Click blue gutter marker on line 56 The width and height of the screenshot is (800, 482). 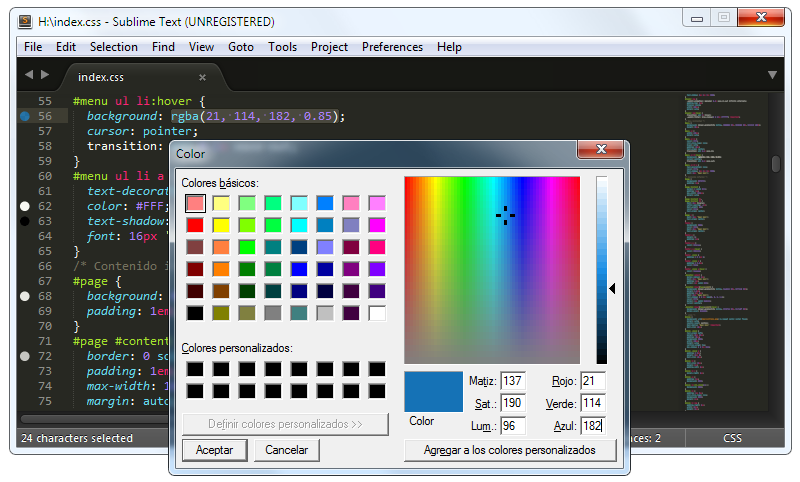pos(24,116)
